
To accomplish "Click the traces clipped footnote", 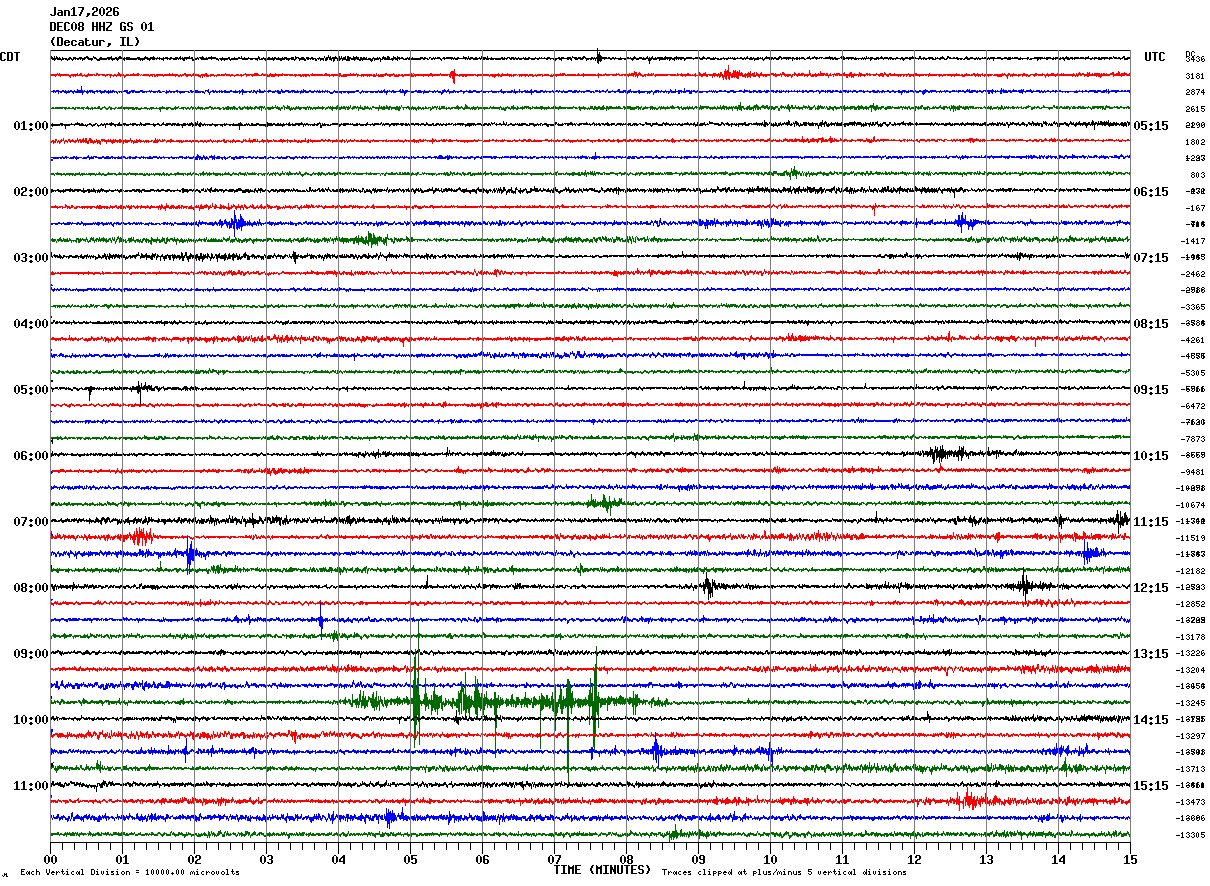I will pyautogui.click(x=784, y=873).
